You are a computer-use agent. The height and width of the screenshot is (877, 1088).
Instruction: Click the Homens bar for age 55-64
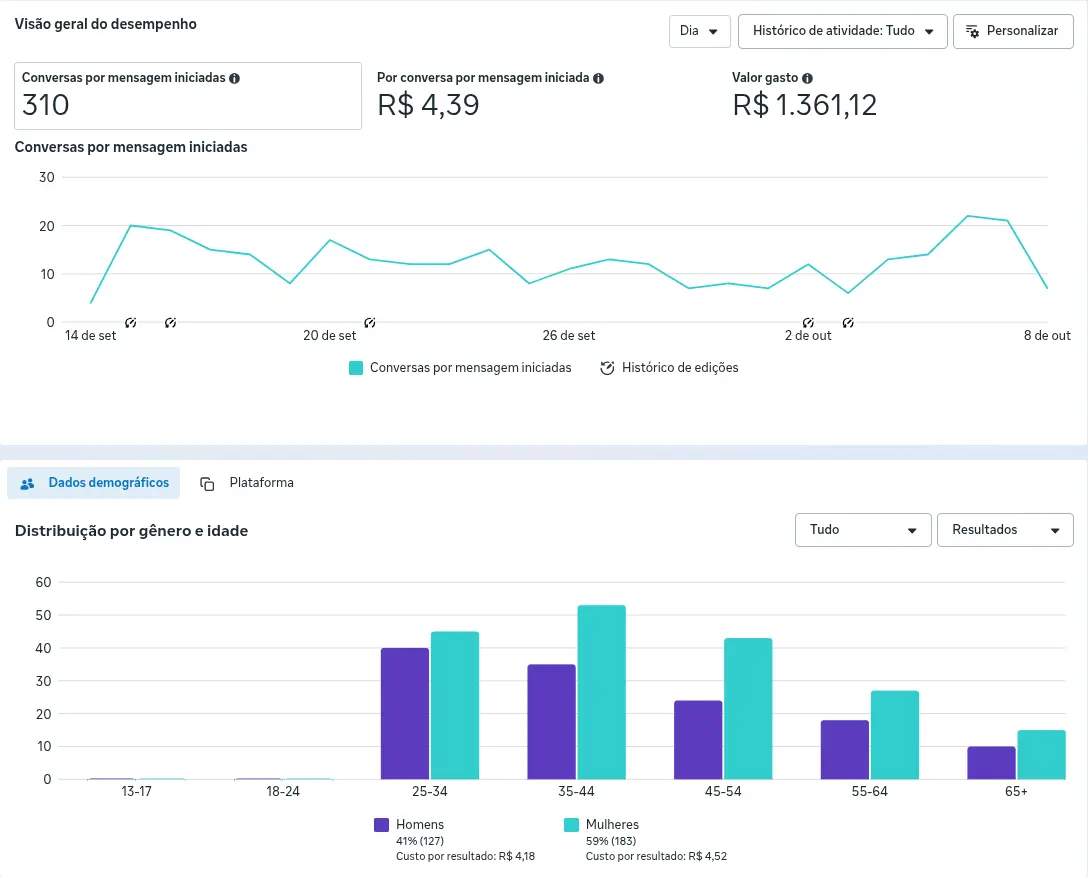pos(844,750)
